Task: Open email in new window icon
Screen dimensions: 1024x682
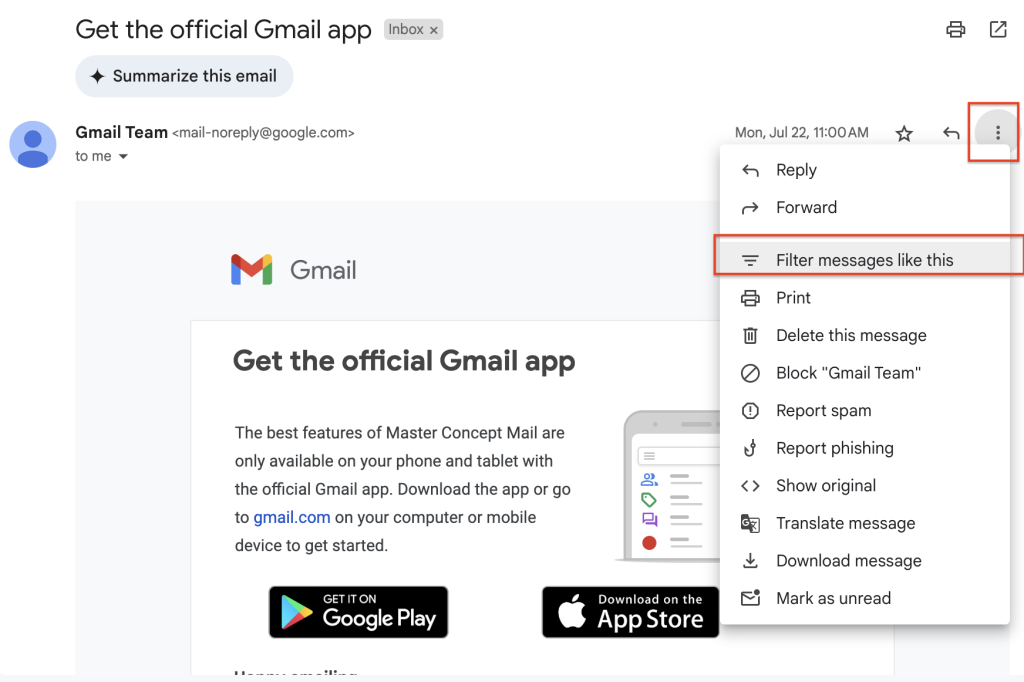Action: pos(998,29)
